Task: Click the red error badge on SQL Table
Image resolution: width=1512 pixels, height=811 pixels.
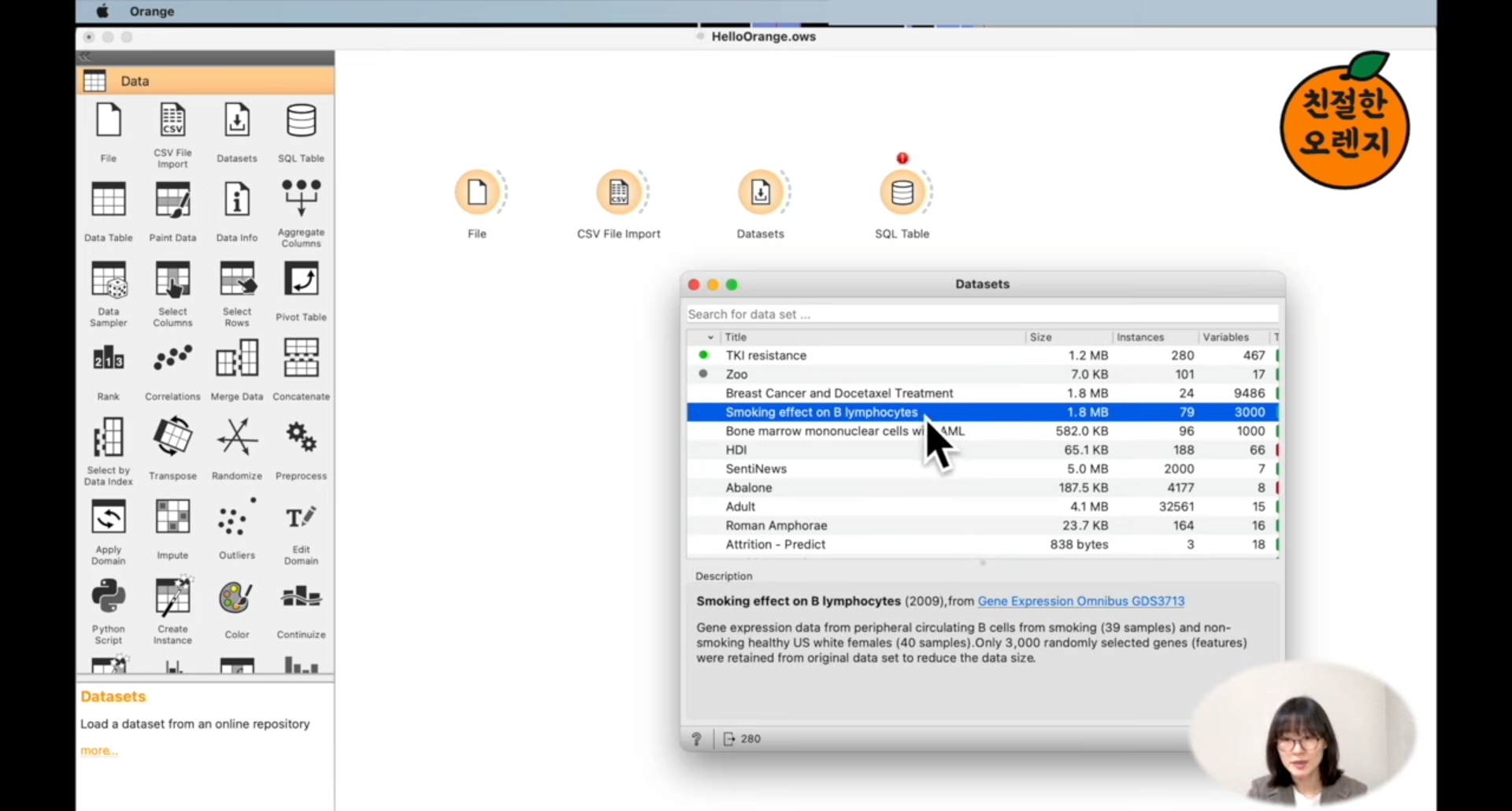Action: pos(902,158)
